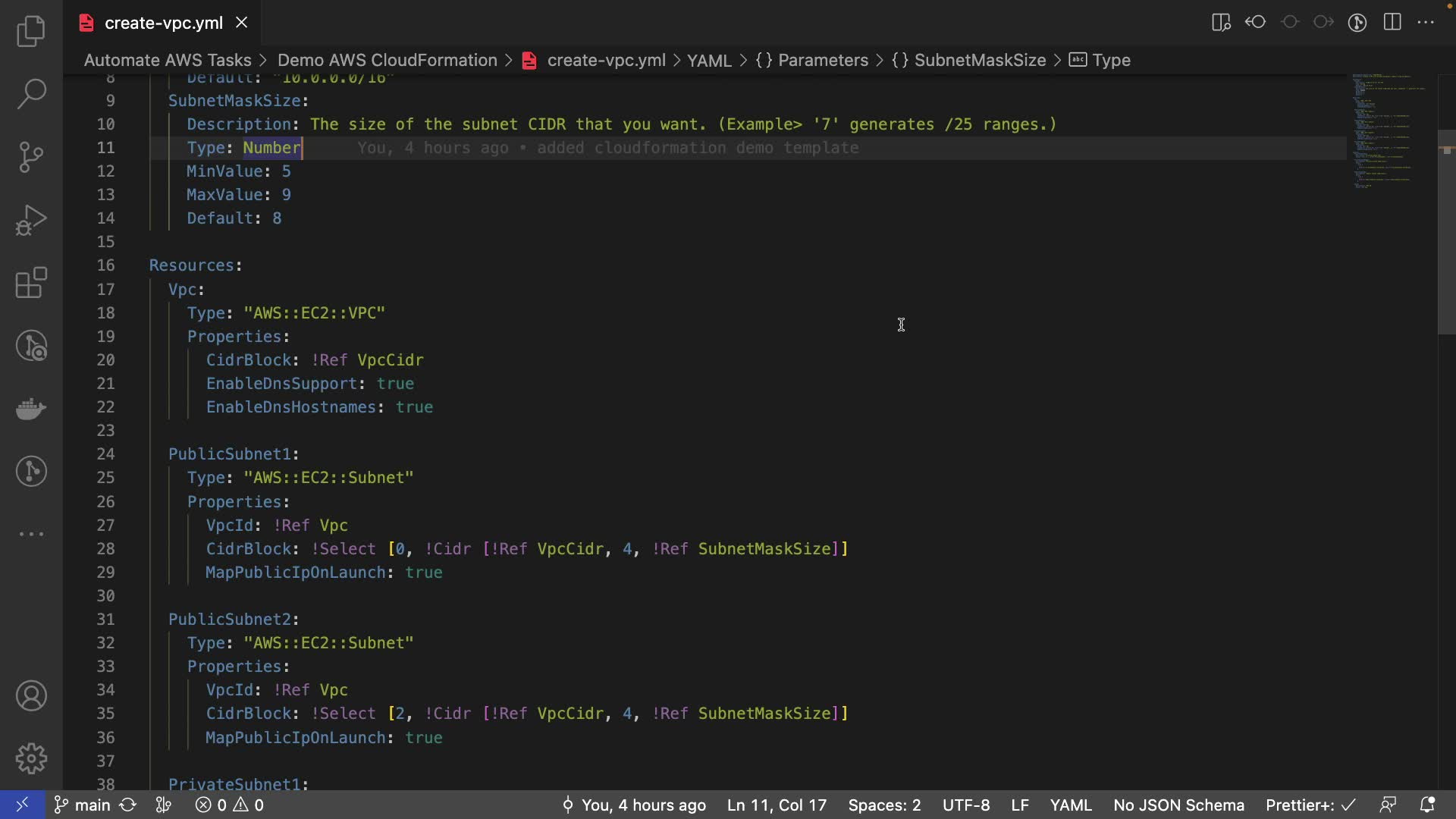Split the editor to the right
This screenshot has width=1456, height=819.
click(x=1392, y=22)
